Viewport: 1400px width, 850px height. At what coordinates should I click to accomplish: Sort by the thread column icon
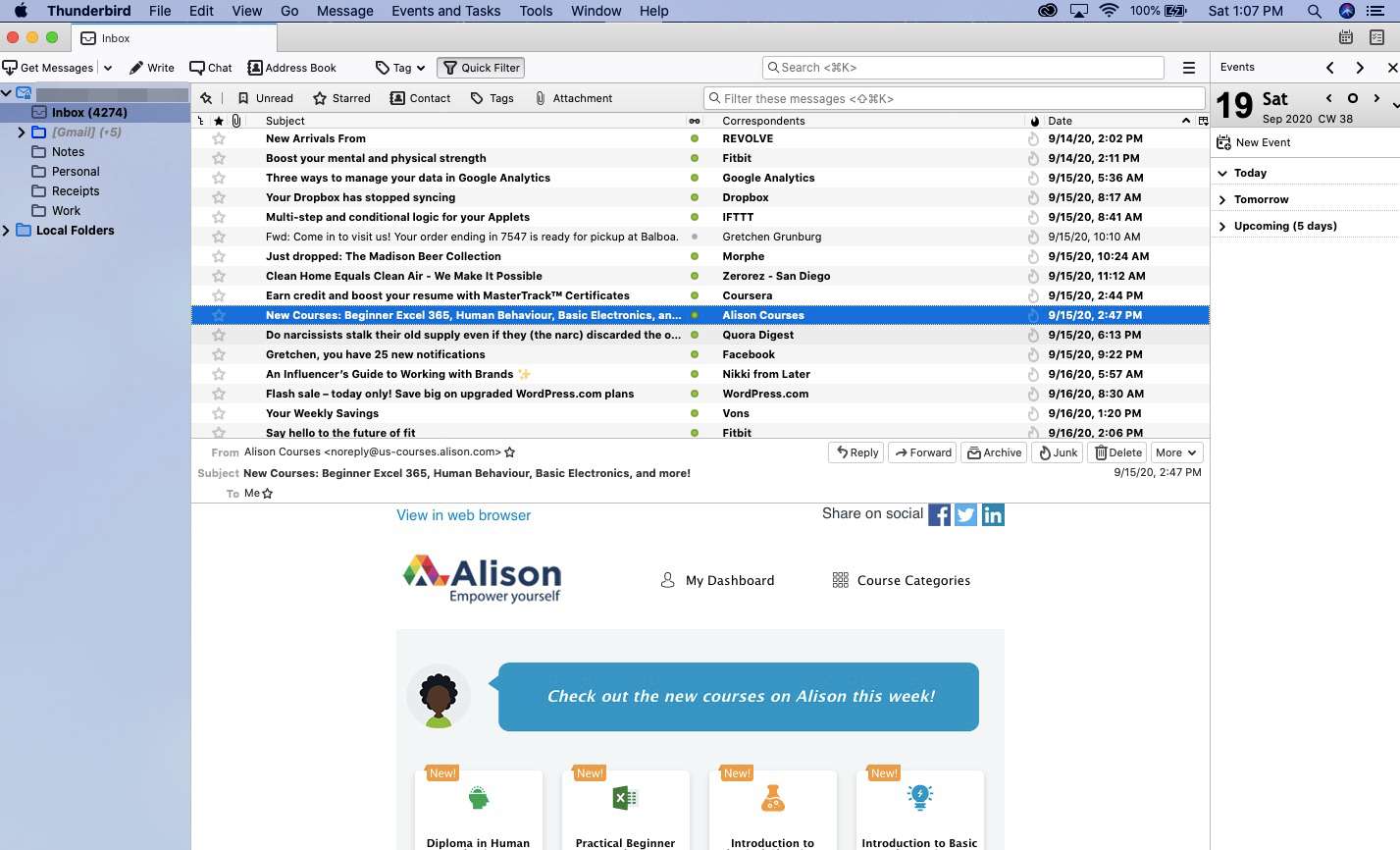click(x=201, y=121)
